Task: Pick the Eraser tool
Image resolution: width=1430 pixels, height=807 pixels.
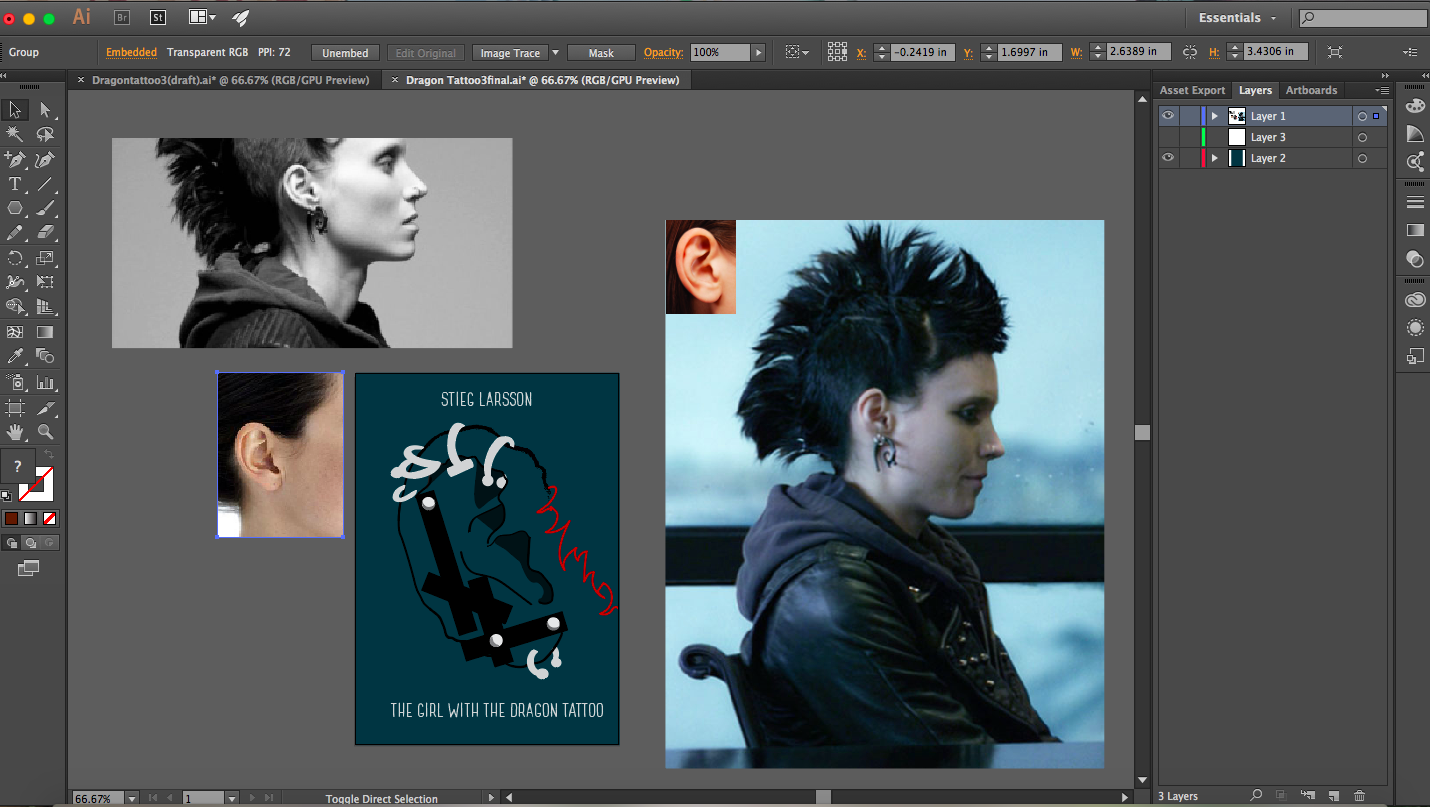Action: 45,233
